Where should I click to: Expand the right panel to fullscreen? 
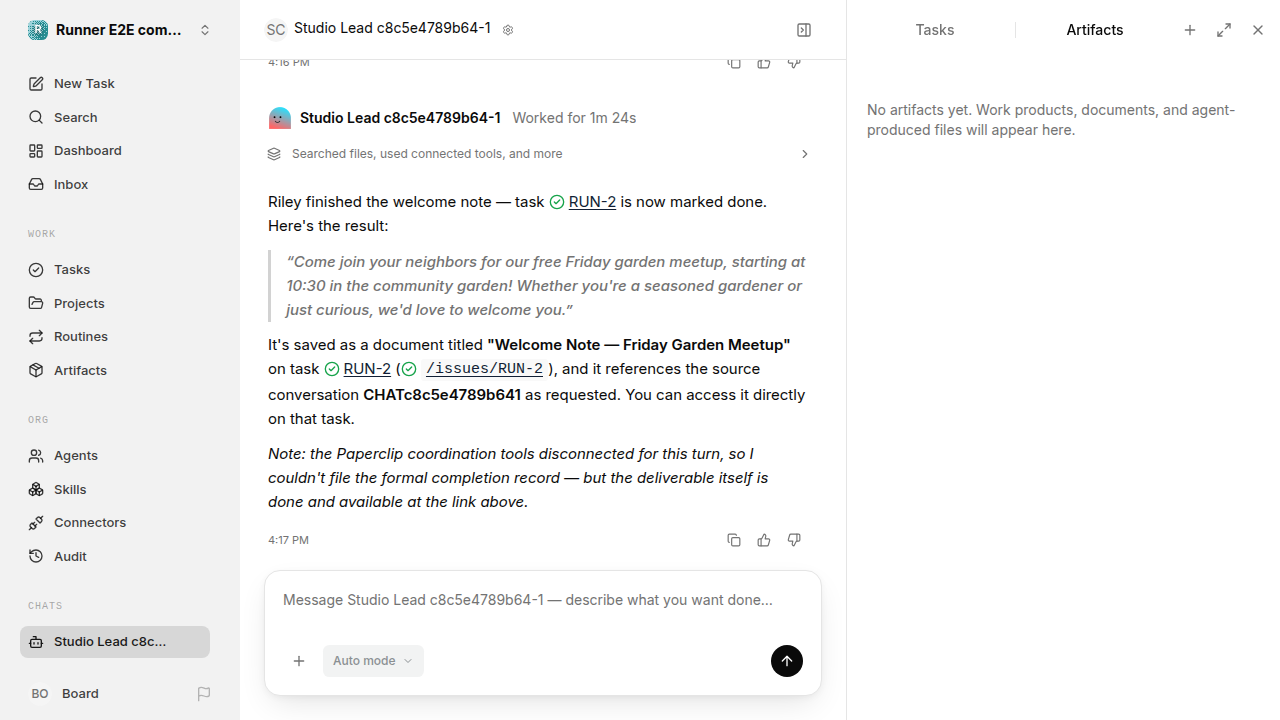click(x=1224, y=30)
